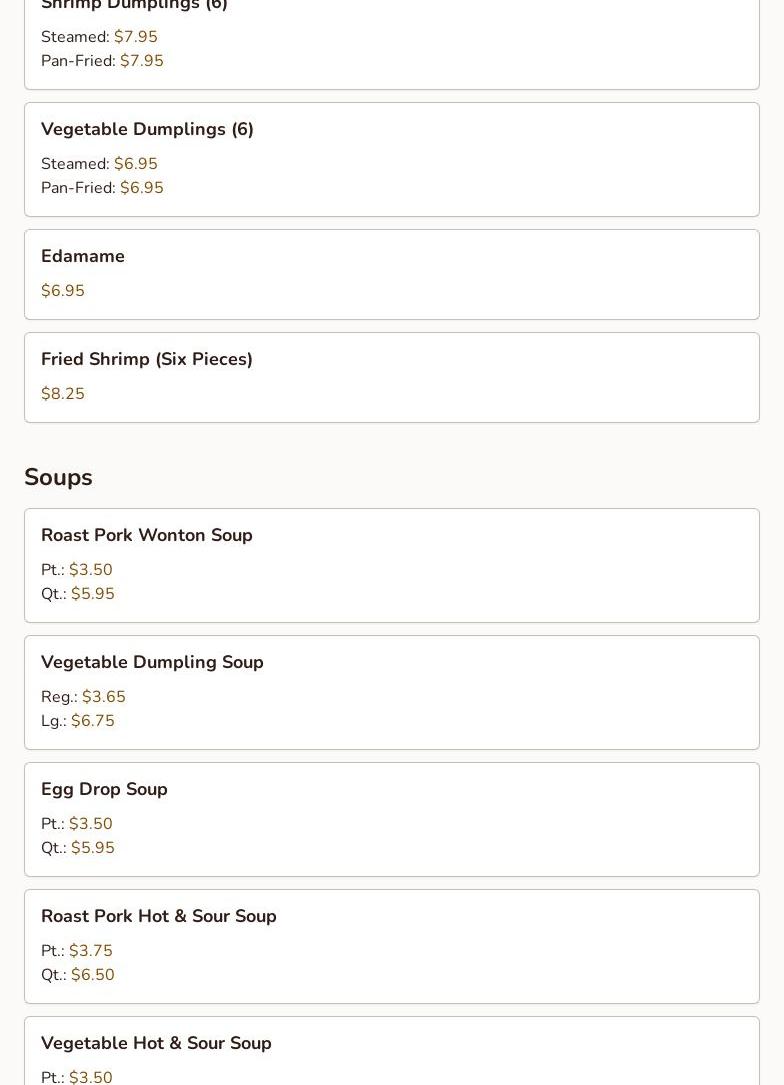Open the Edamame menu item
The width and height of the screenshot is (784, 1085).
click(x=83, y=256)
